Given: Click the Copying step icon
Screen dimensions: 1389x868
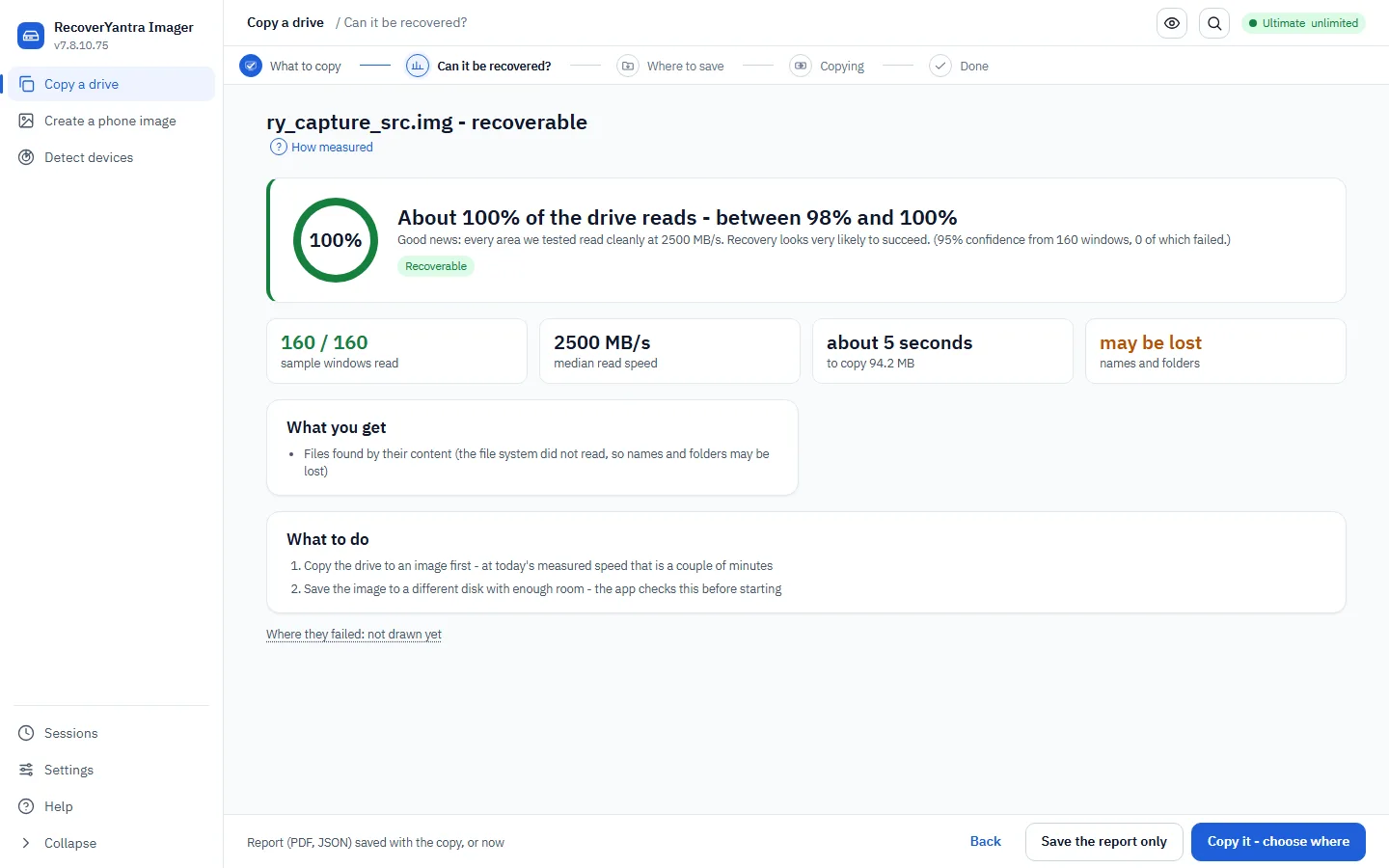Looking at the screenshot, I should (x=801, y=66).
